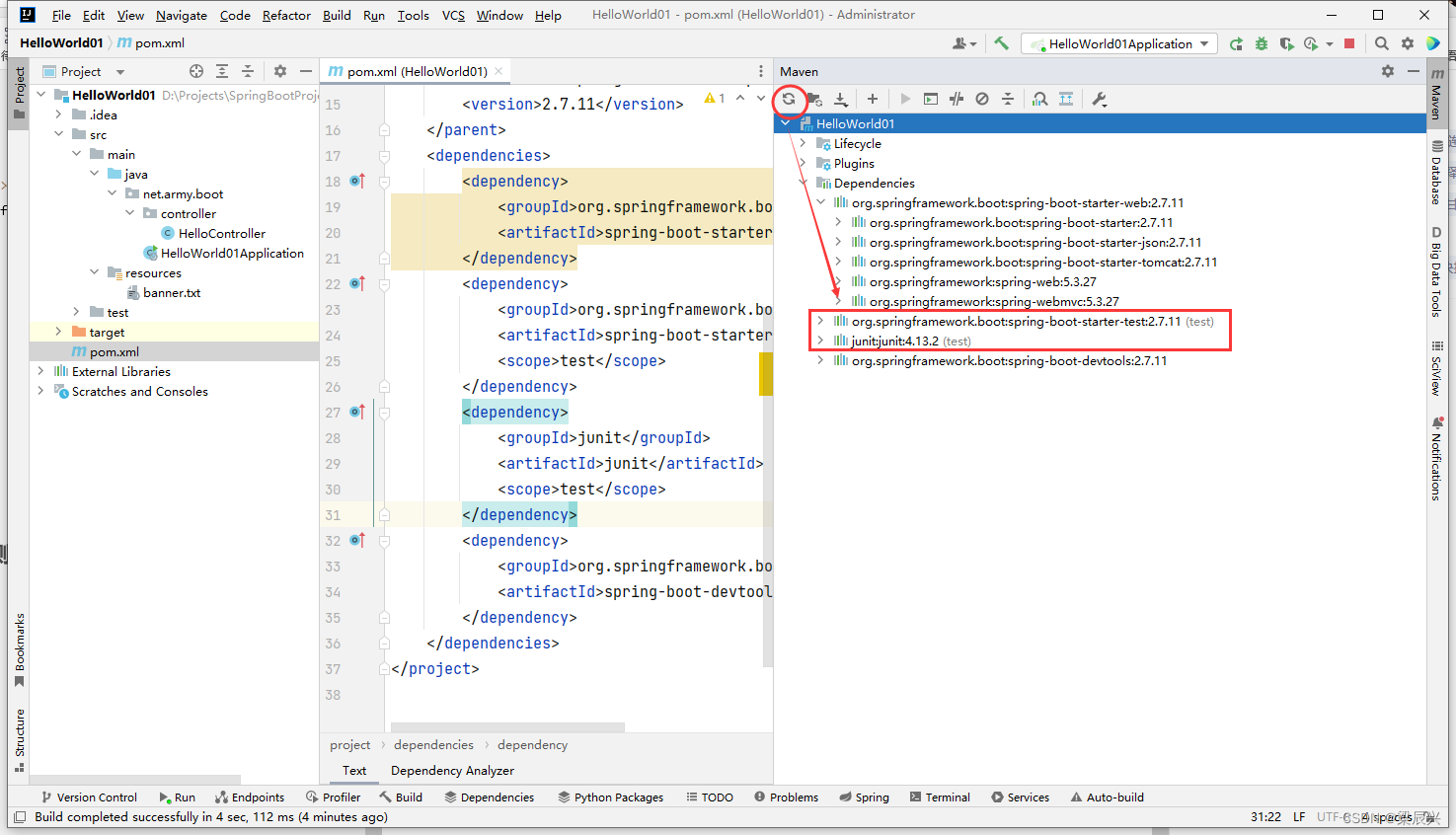This screenshot has width=1456, height=835.
Task: Open Search Everywhere magnifier
Action: pyautogui.click(x=1382, y=43)
